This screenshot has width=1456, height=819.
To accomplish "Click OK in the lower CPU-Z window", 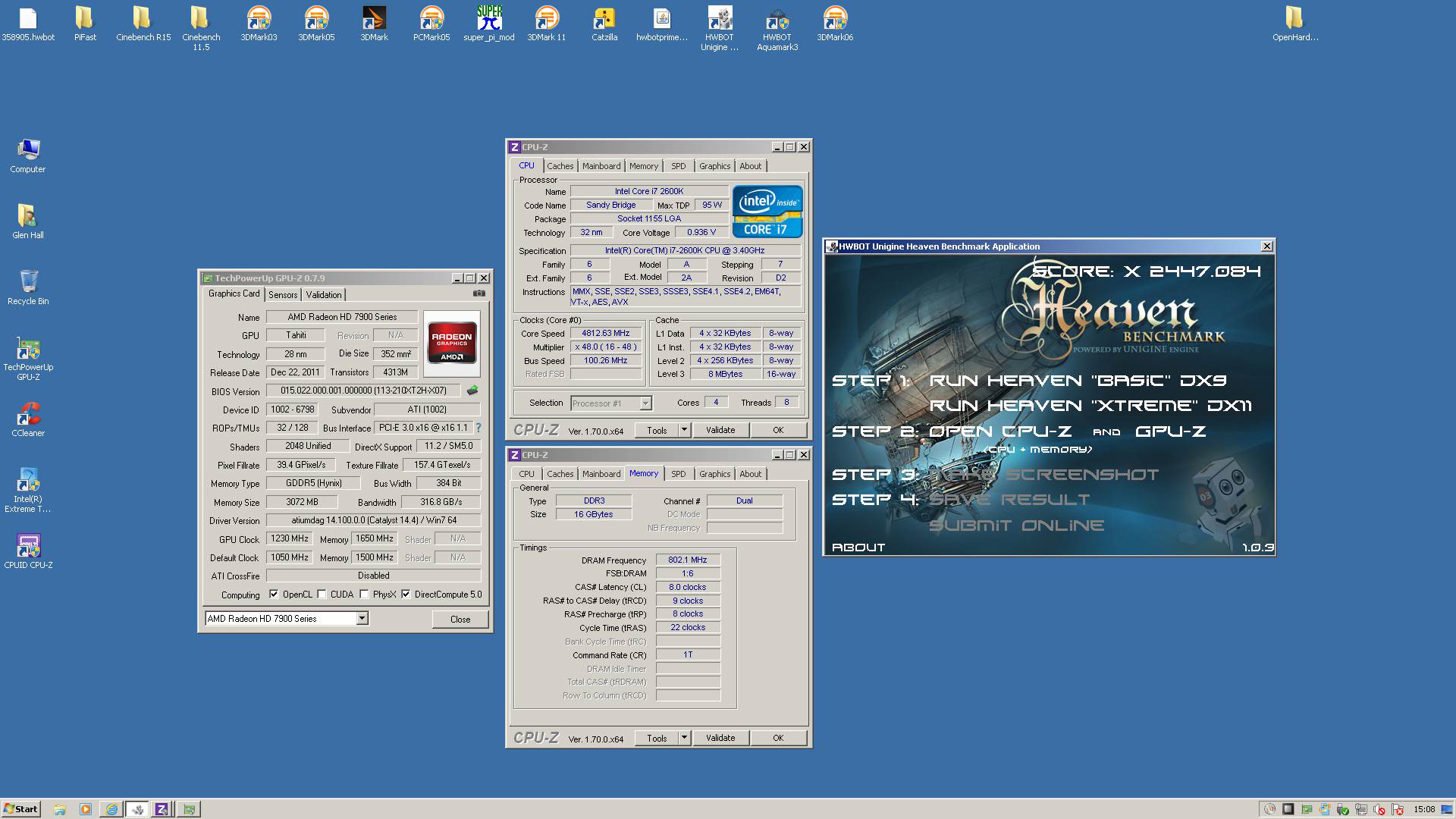I will click(x=778, y=738).
